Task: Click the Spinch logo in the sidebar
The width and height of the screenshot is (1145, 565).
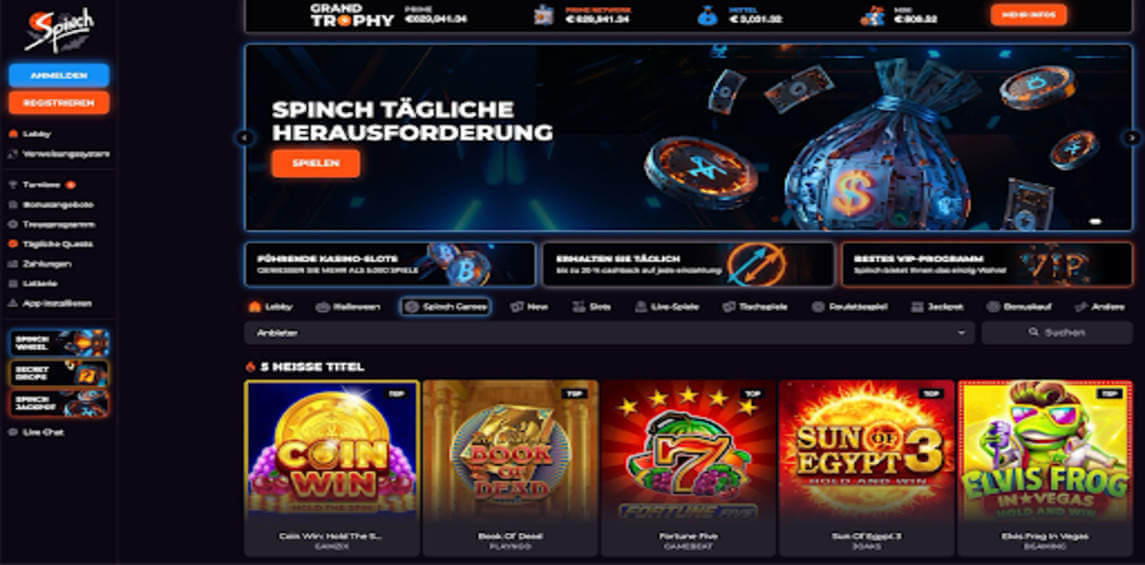Action: click(x=58, y=31)
